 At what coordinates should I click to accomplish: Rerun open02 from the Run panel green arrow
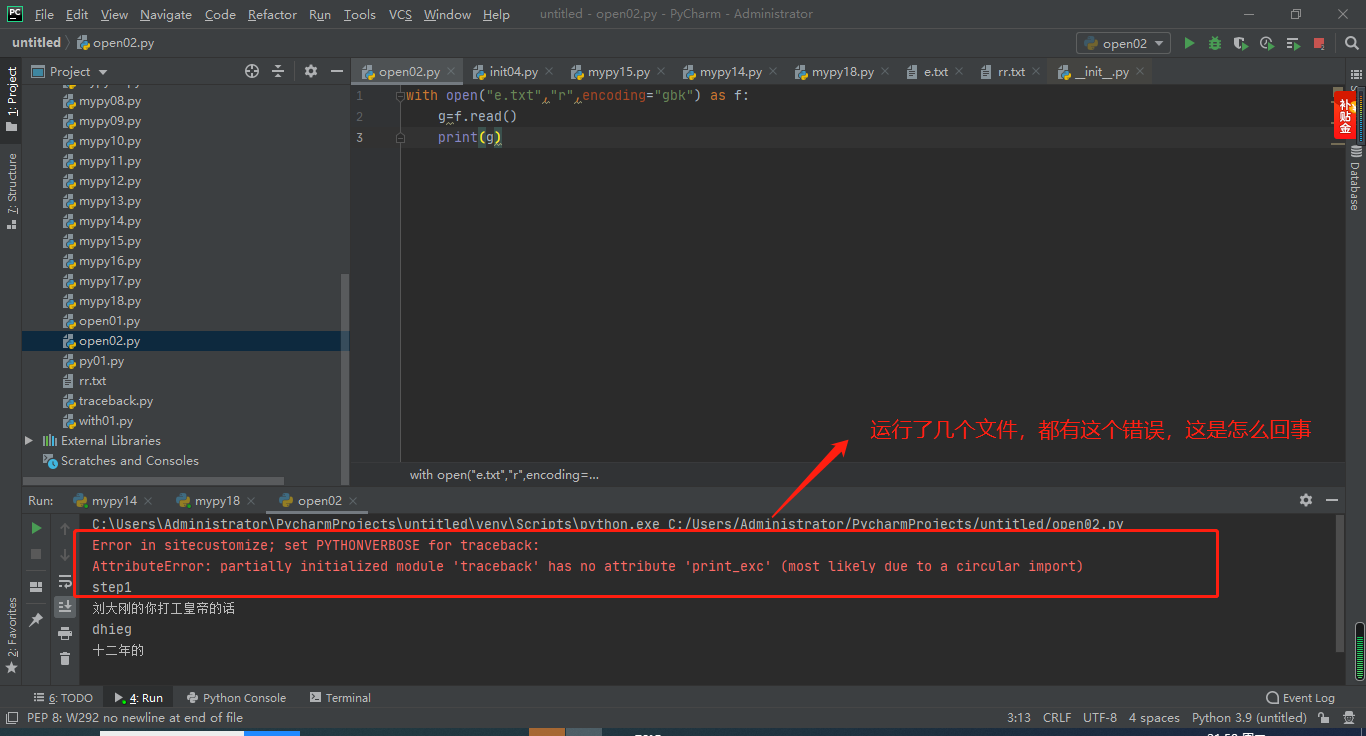pyautogui.click(x=36, y=528)
